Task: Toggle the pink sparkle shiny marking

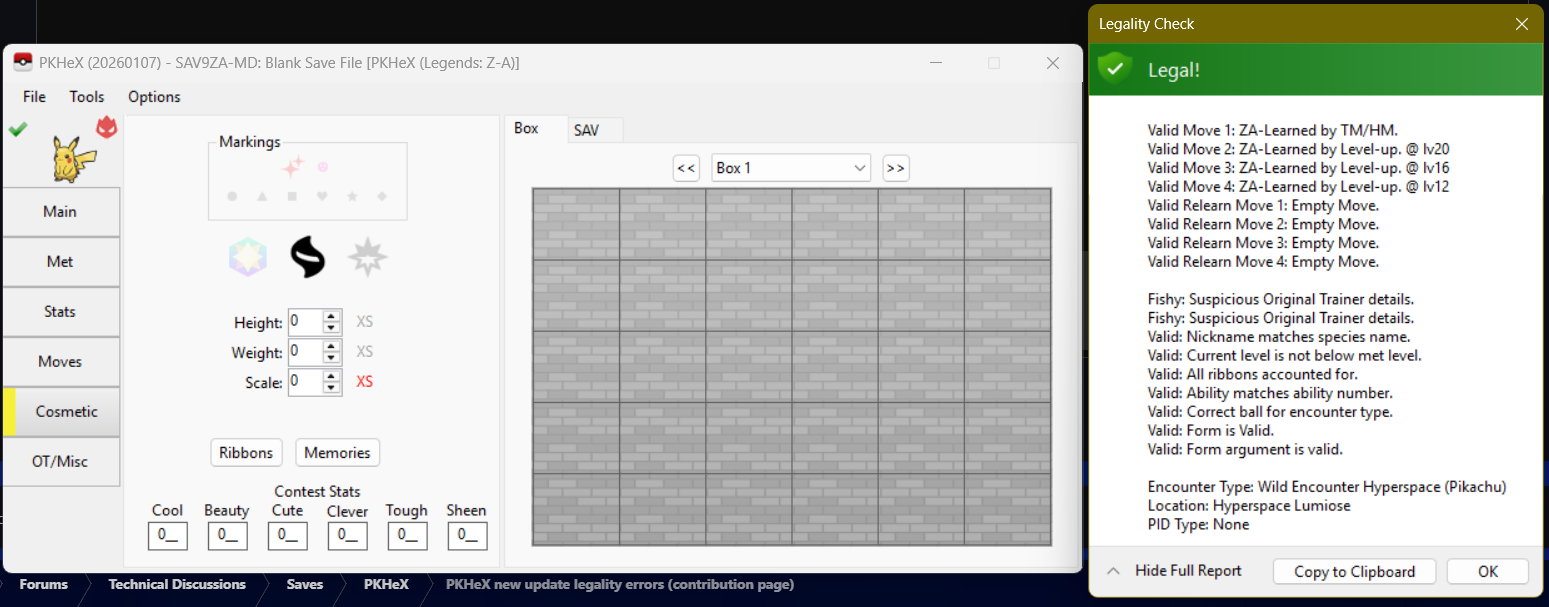Action: point(292,167)
